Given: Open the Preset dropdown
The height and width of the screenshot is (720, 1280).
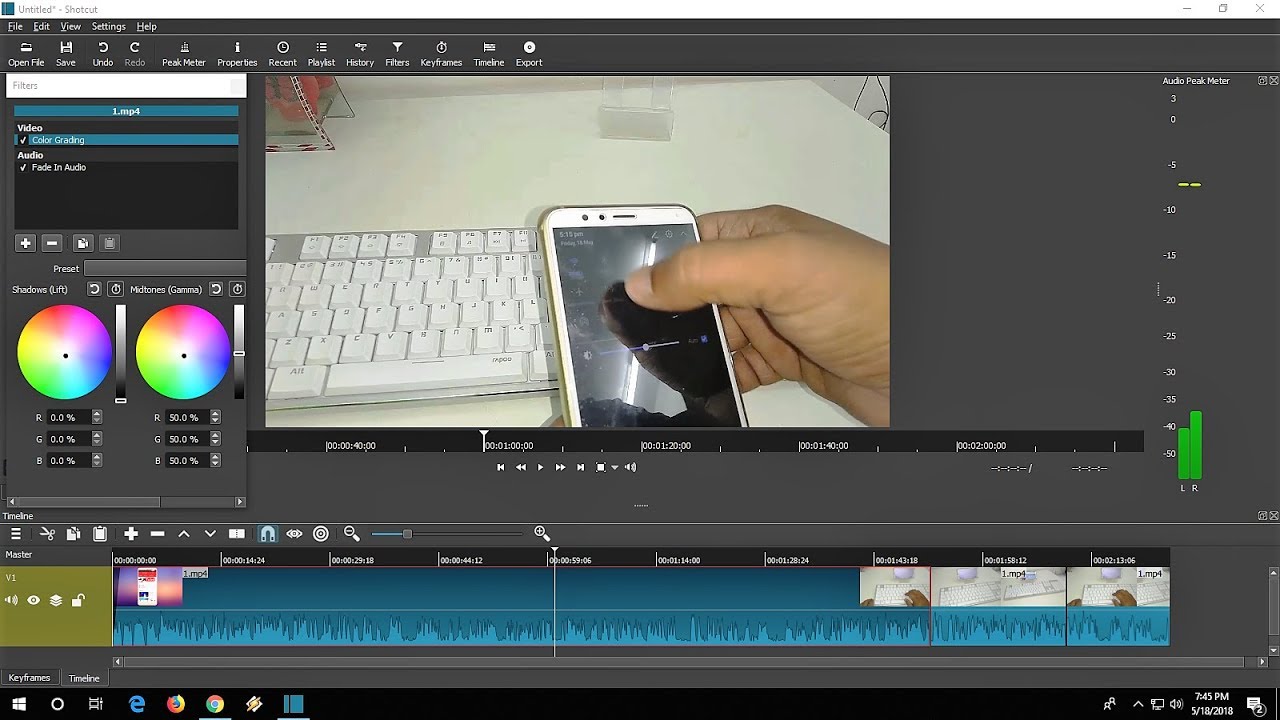Looking at the screenshot, I should 165,268.
